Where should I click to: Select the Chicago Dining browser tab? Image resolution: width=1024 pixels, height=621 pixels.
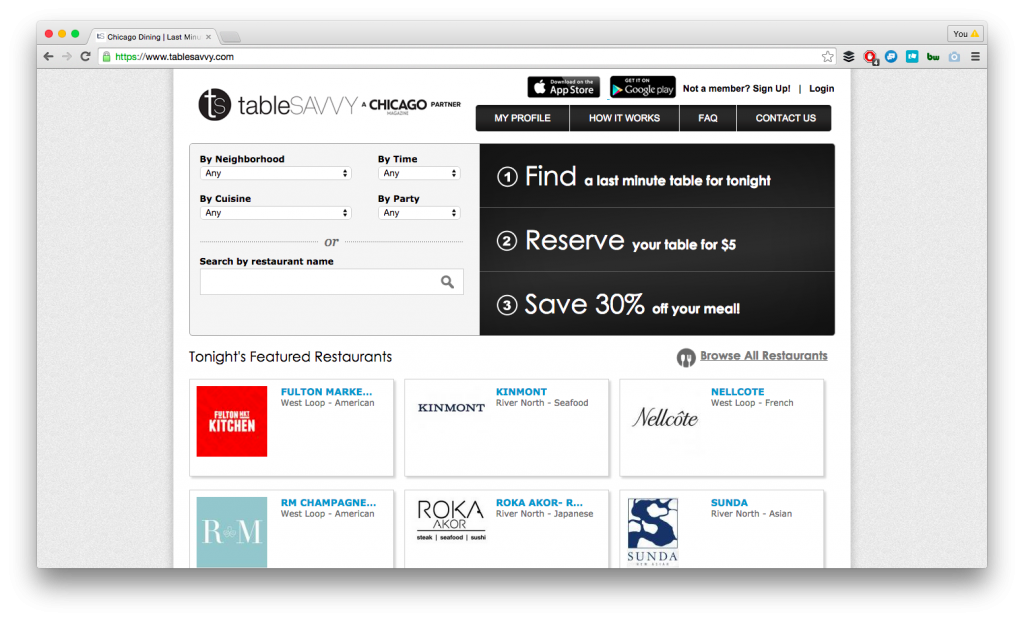click(x=153, y=37)
